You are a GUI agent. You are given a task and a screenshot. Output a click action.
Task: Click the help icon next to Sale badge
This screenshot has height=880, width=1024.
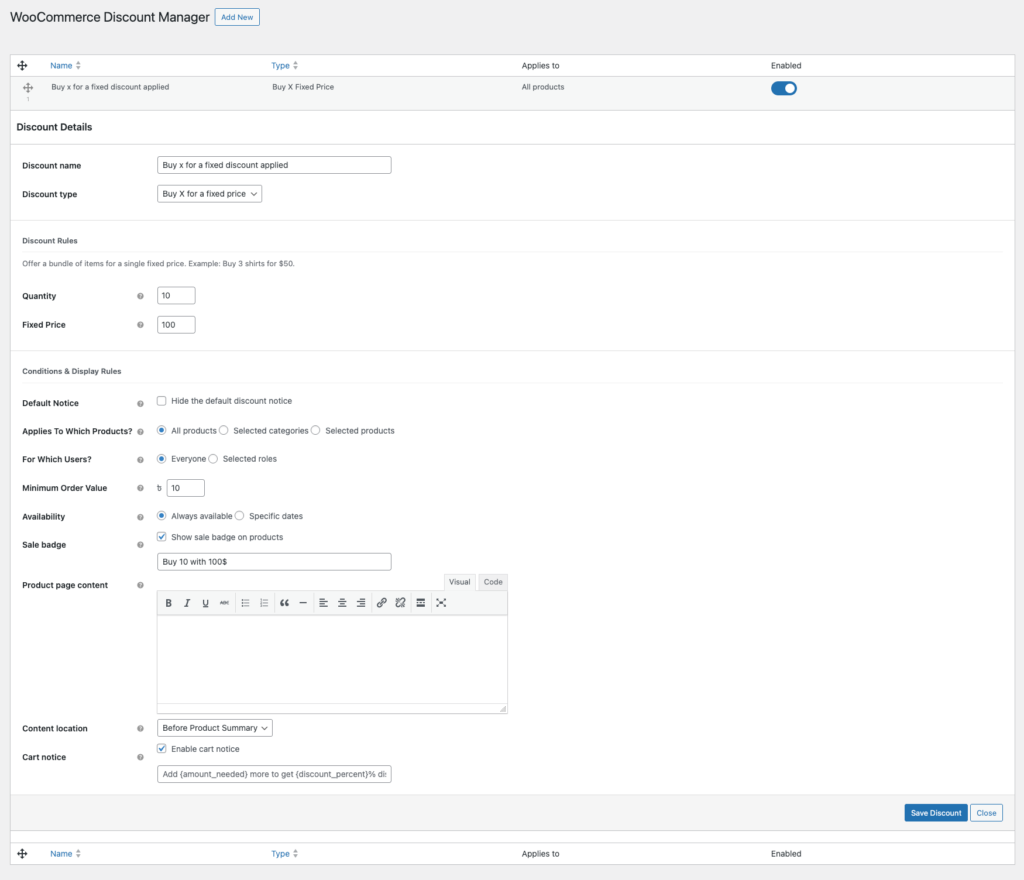pyautogui.click(x=140, y=545)
